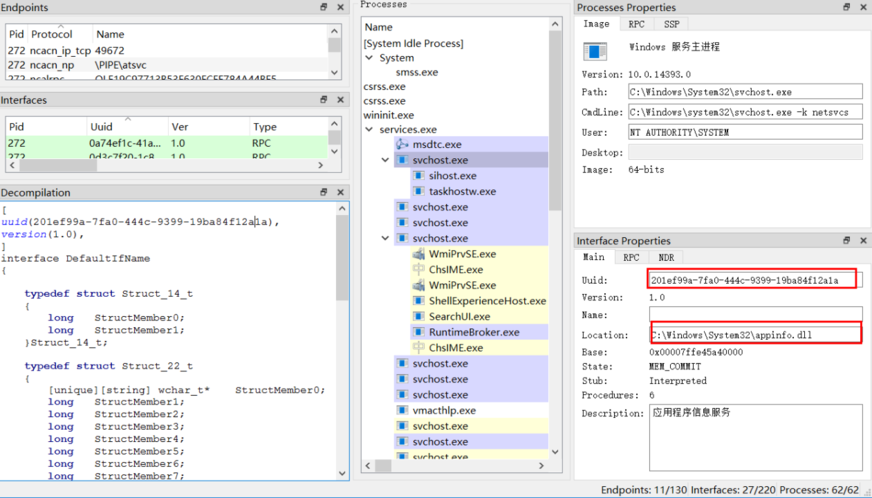The height and width of the screenshot is (498, 872).
Task: Float the Endpoints panel
Action: pyautogui.click(x=324, y=7)
